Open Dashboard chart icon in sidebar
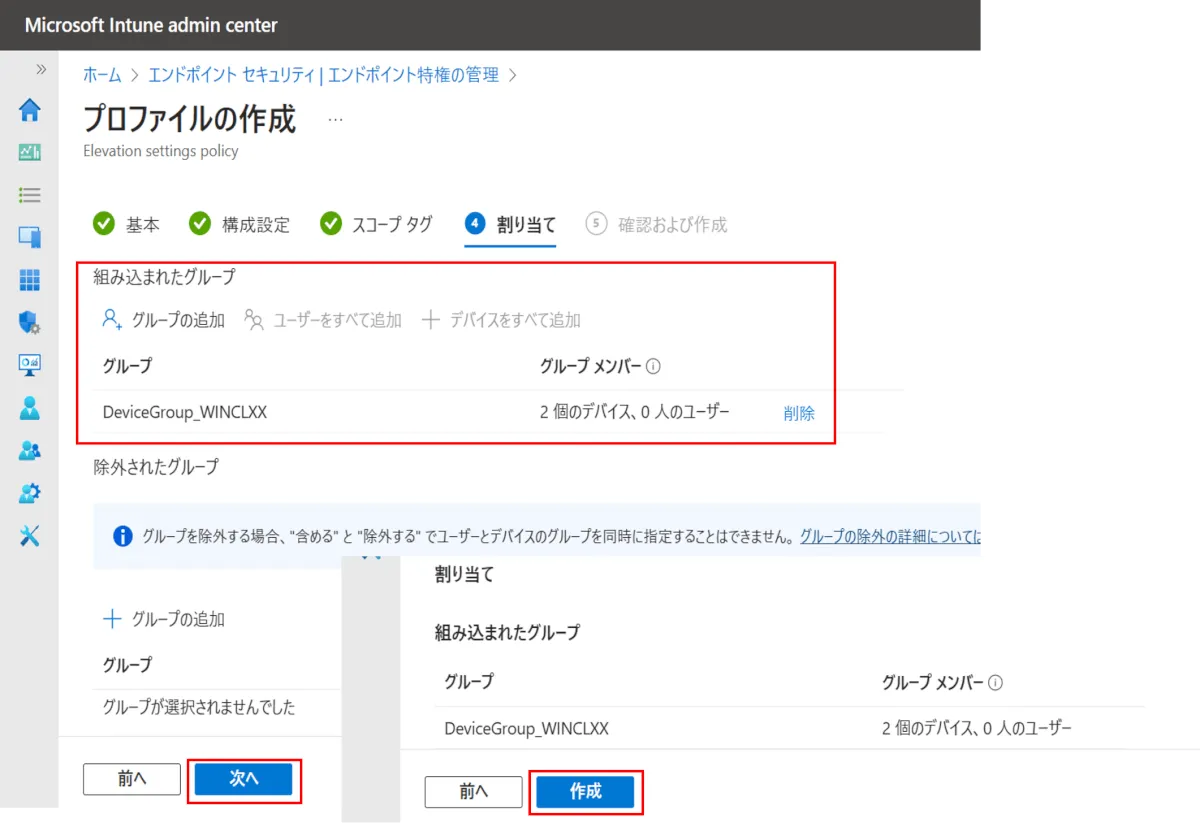 30,153
